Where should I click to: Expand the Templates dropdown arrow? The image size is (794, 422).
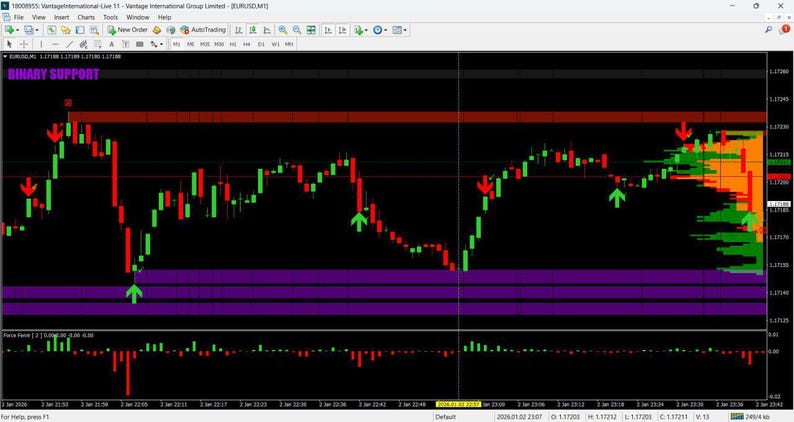pyautogui.click(x=405, y=30)
